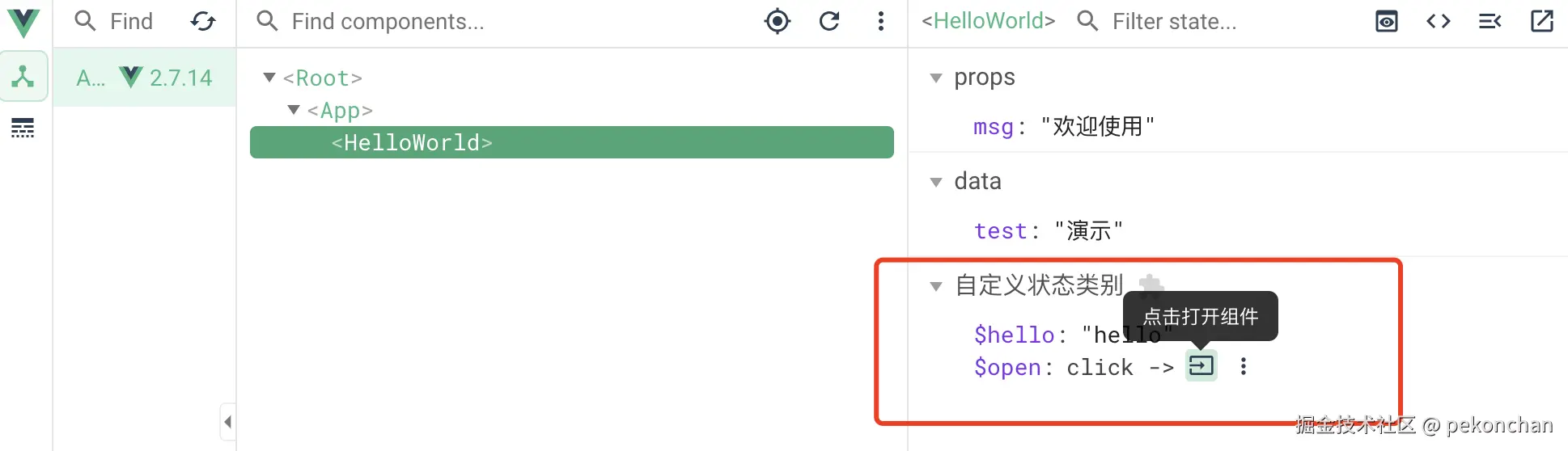Viewport: 1568px width, 451px height.
Task: Collapse the App tree node arrow
Action: coord(295,110)
